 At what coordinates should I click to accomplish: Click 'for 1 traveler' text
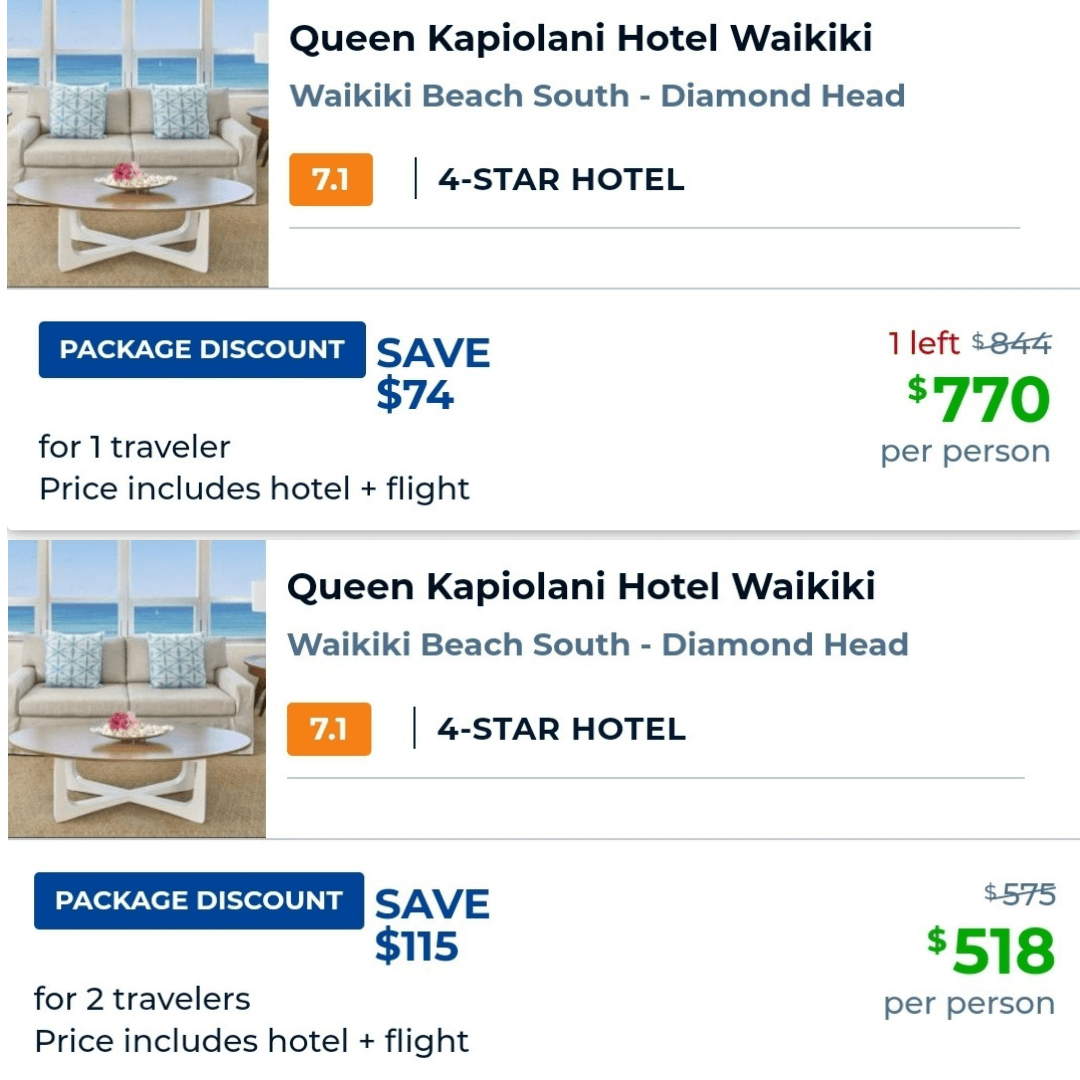pos(134,447)
